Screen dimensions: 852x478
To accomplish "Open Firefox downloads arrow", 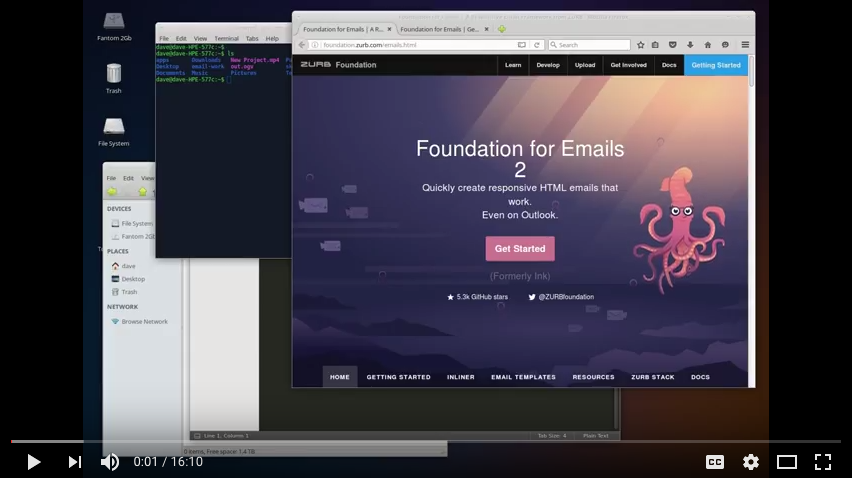I will (x=690, y=45).
